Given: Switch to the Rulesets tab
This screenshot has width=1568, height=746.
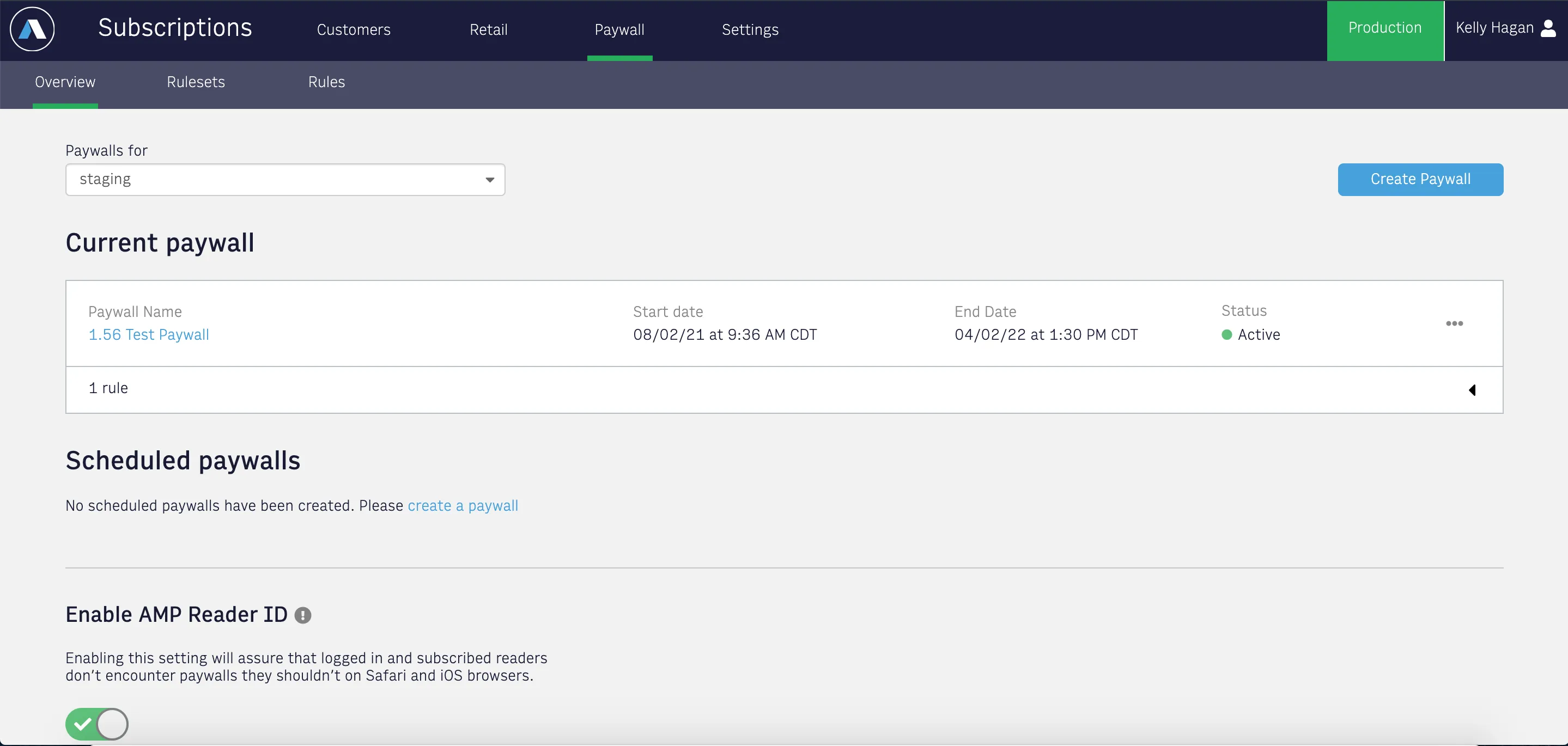Looking at the screenshot, I should pyautogui.click(x=196, y=82).
